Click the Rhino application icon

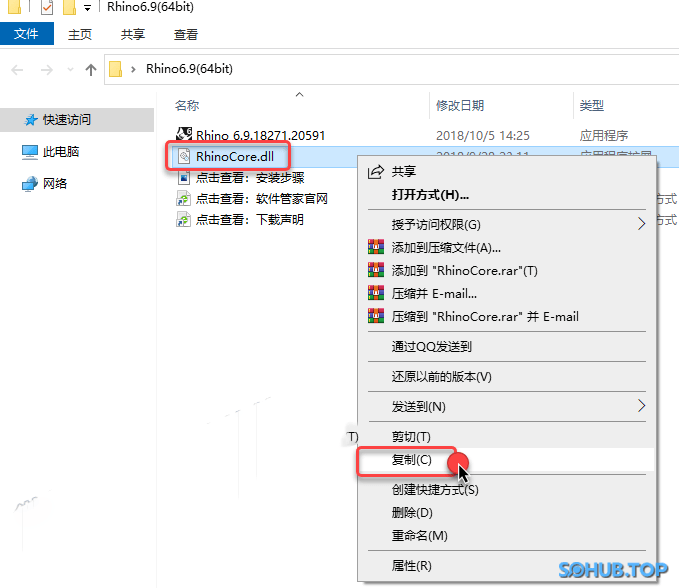pyautogui.click(x=184, y=134)
